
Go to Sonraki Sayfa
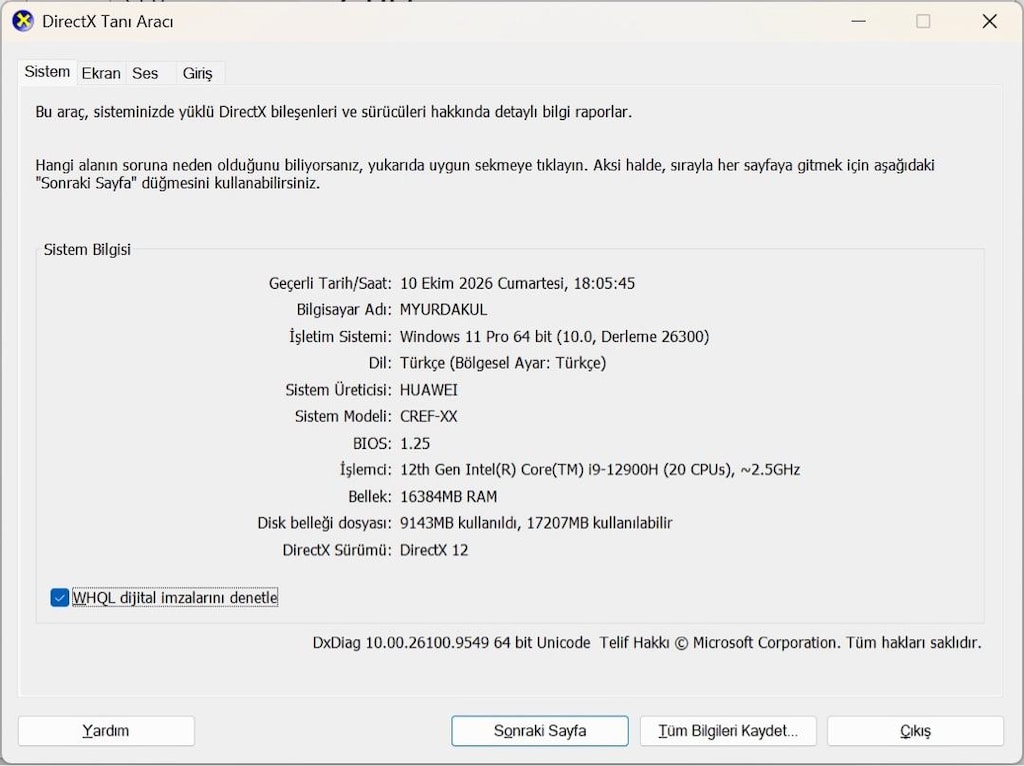(x=539, y=731)
